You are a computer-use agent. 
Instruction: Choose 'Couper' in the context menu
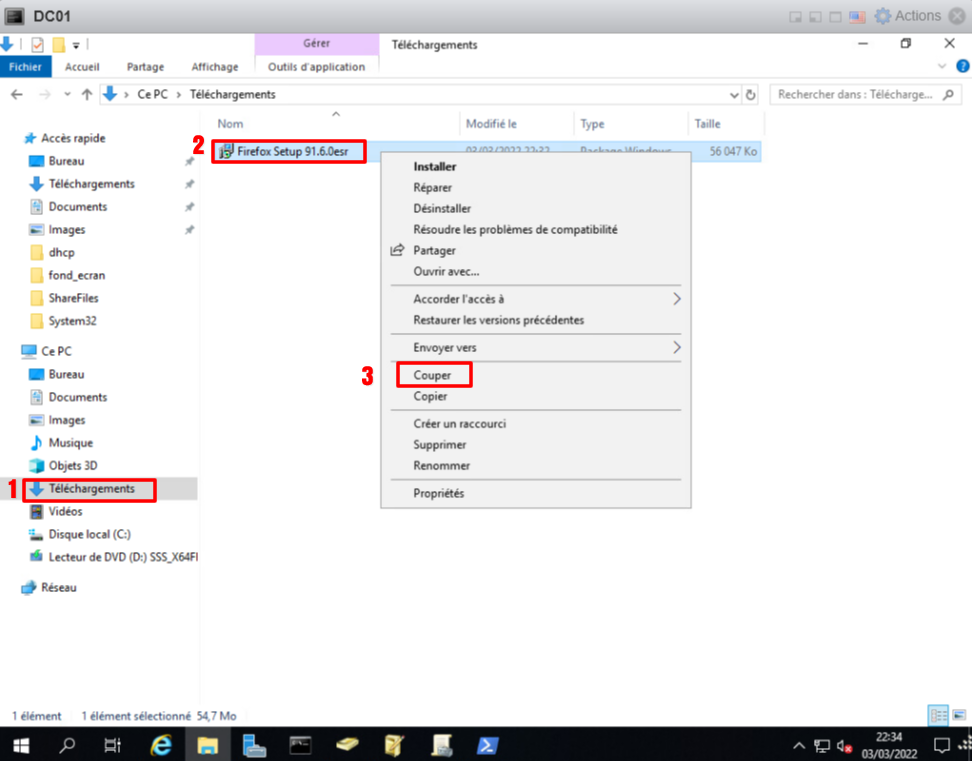[432, 376]
